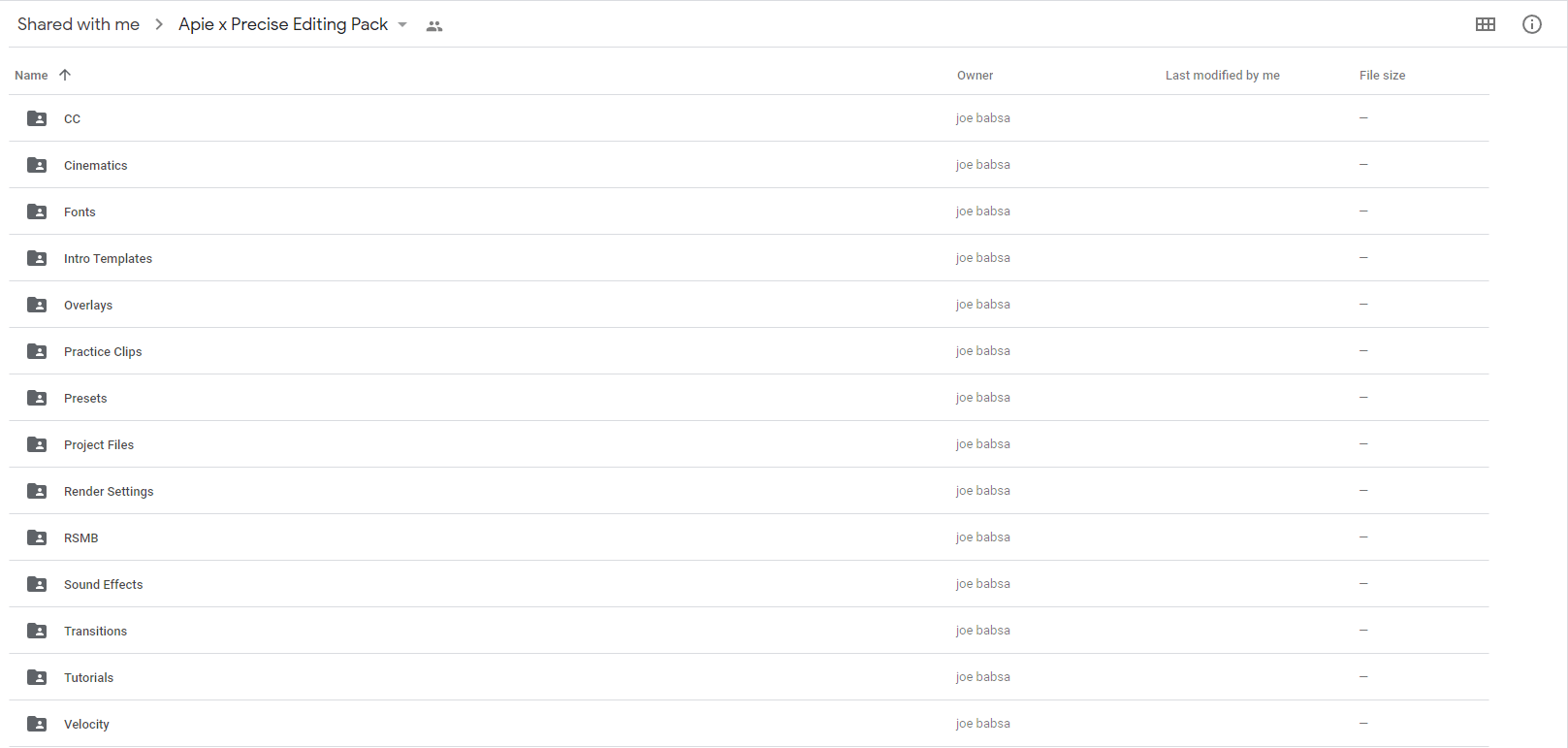Sort by Last modified by me column
1568x748 pixels.
1222,75
